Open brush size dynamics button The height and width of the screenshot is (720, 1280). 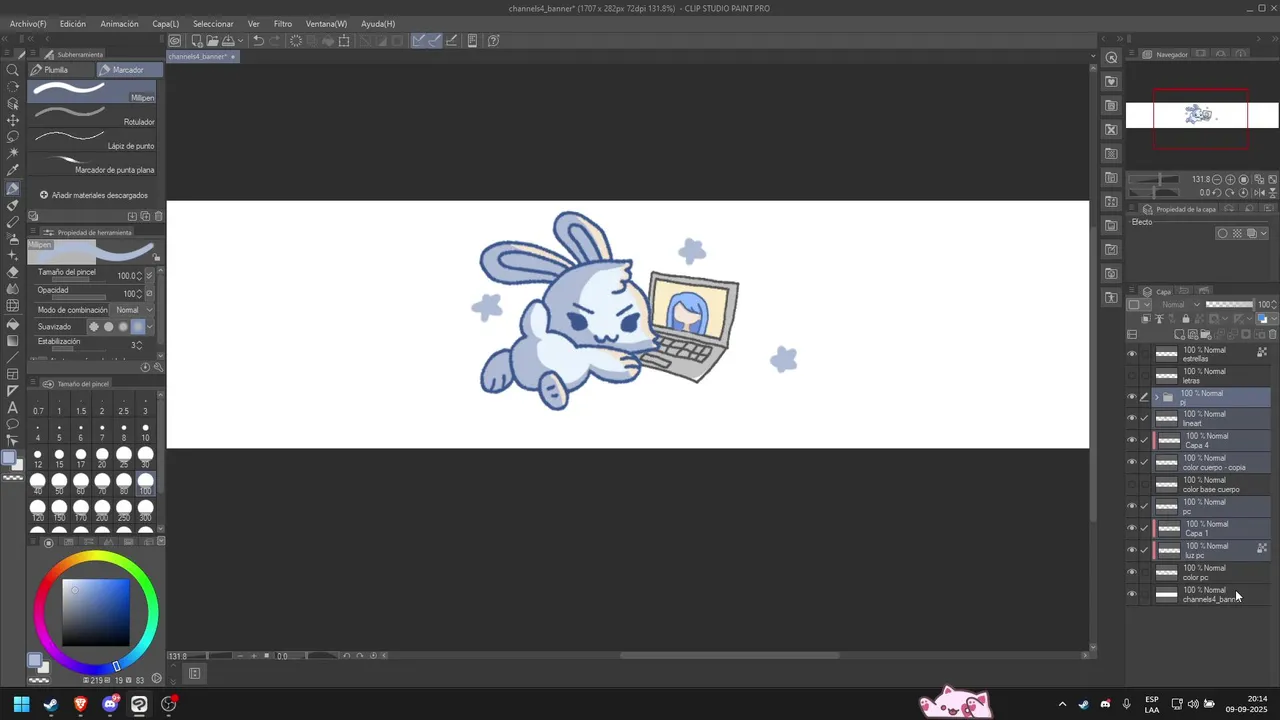click(x=149, y=275)
